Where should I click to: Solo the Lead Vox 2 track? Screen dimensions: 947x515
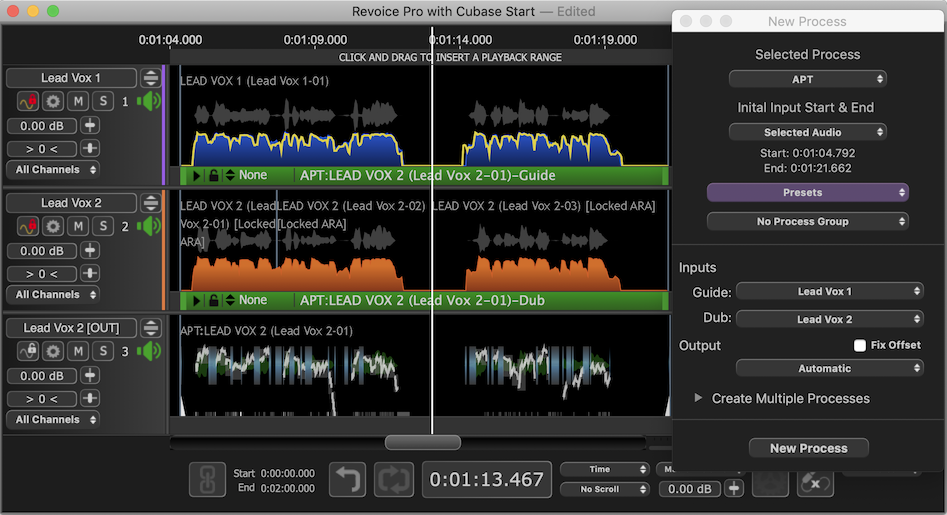[102, 226]
